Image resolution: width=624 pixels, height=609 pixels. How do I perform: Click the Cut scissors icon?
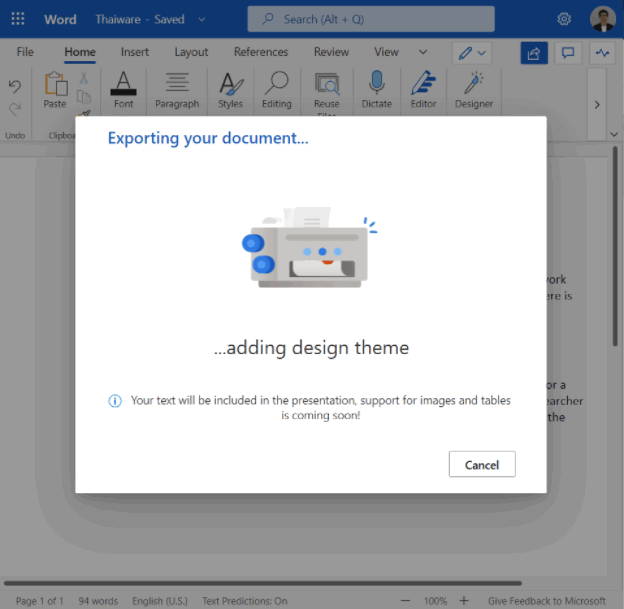(x=84, y=78)
